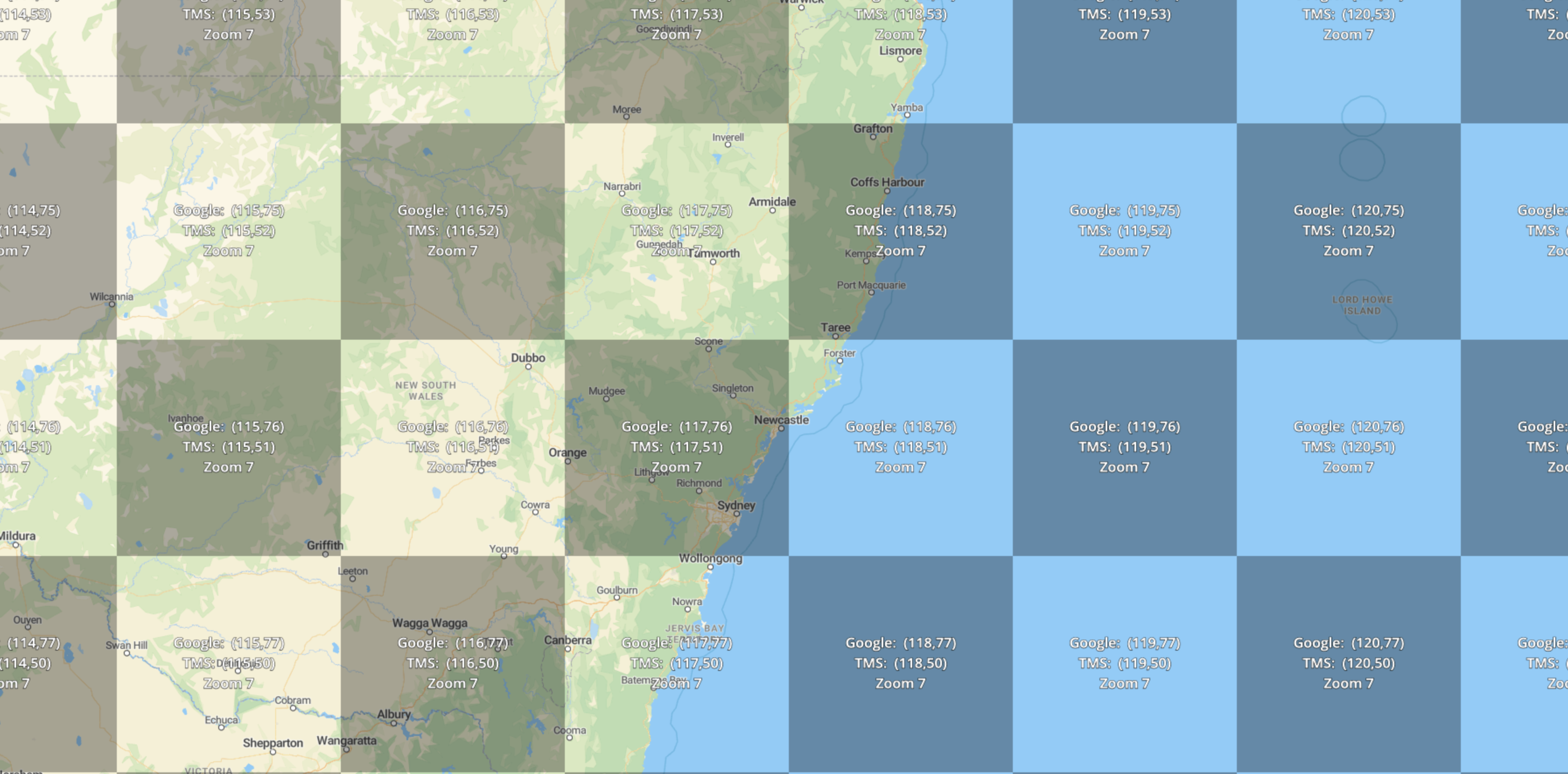Select the Wangaratta label
1568x774 pixels.
(346, 740)
